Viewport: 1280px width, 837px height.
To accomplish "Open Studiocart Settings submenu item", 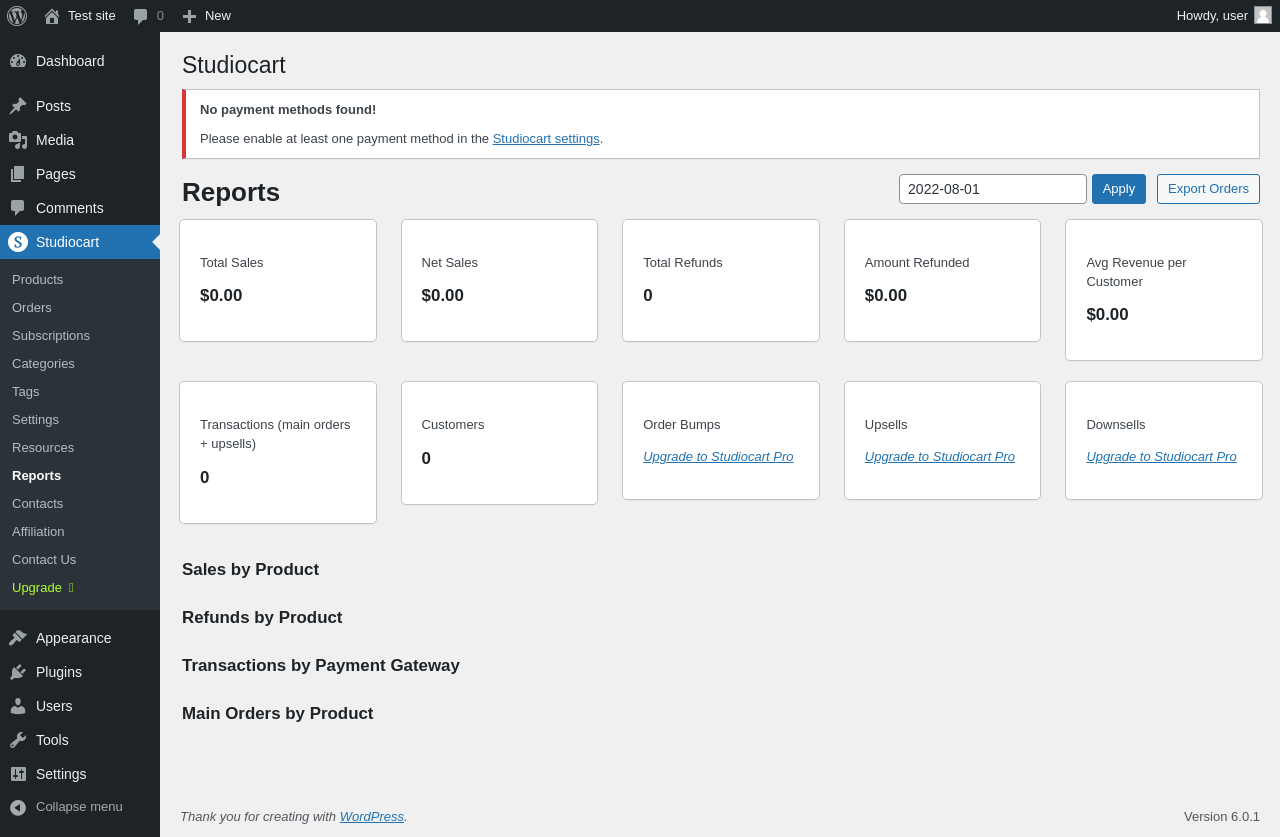I will click(35, 420).
